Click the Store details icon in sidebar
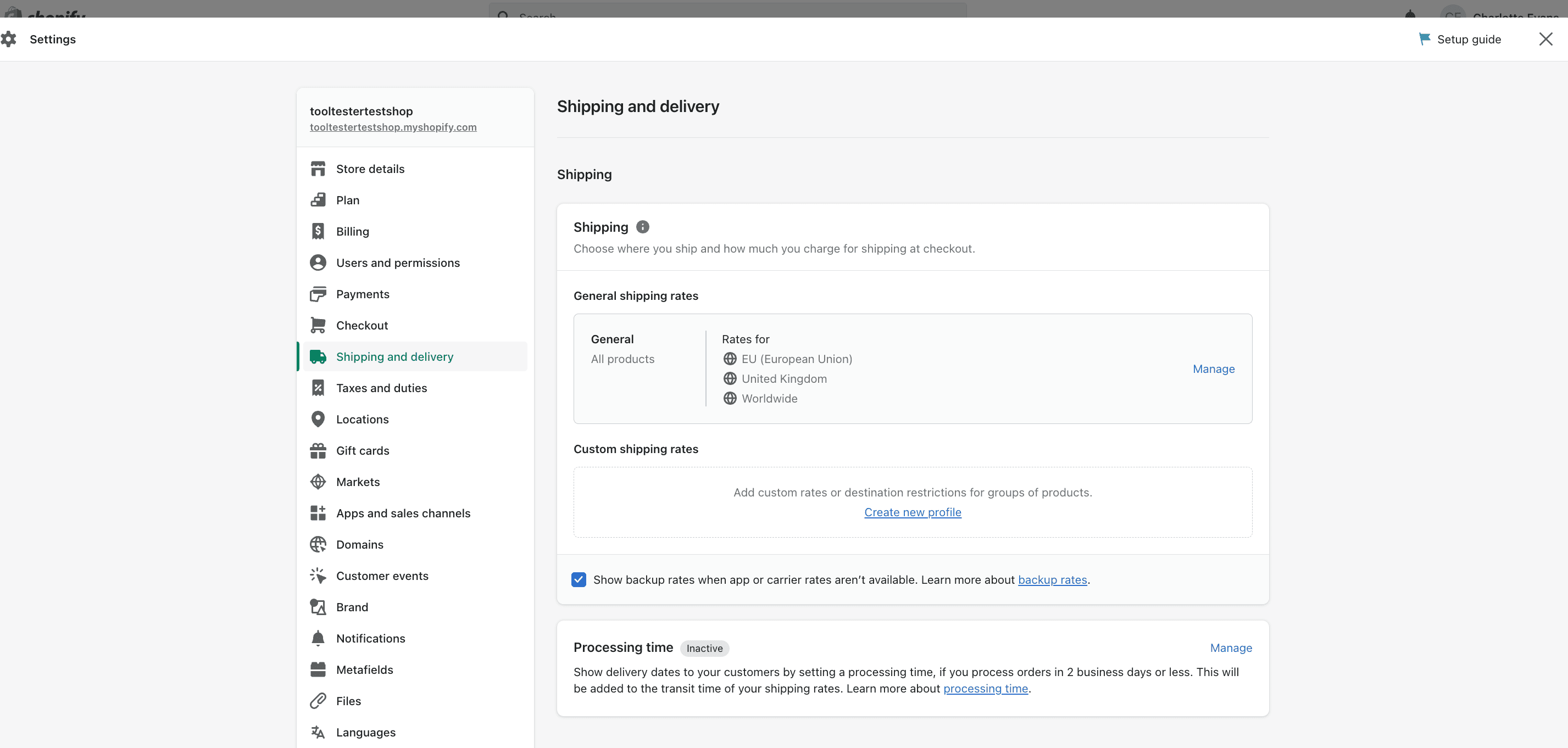The image size is (1568, 748). pyautogui.click(x=318, y=168)
